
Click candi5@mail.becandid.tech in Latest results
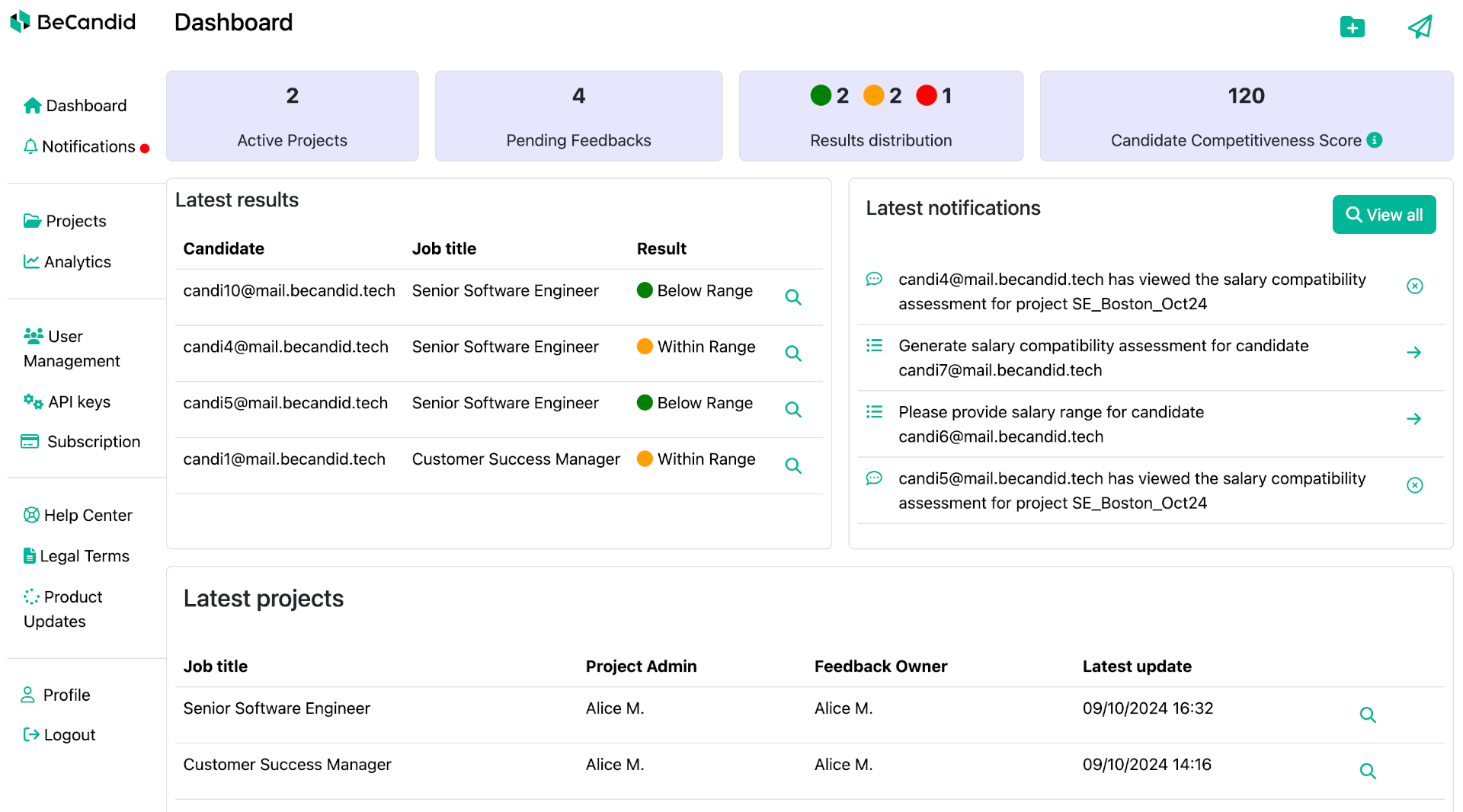(286, 402)
